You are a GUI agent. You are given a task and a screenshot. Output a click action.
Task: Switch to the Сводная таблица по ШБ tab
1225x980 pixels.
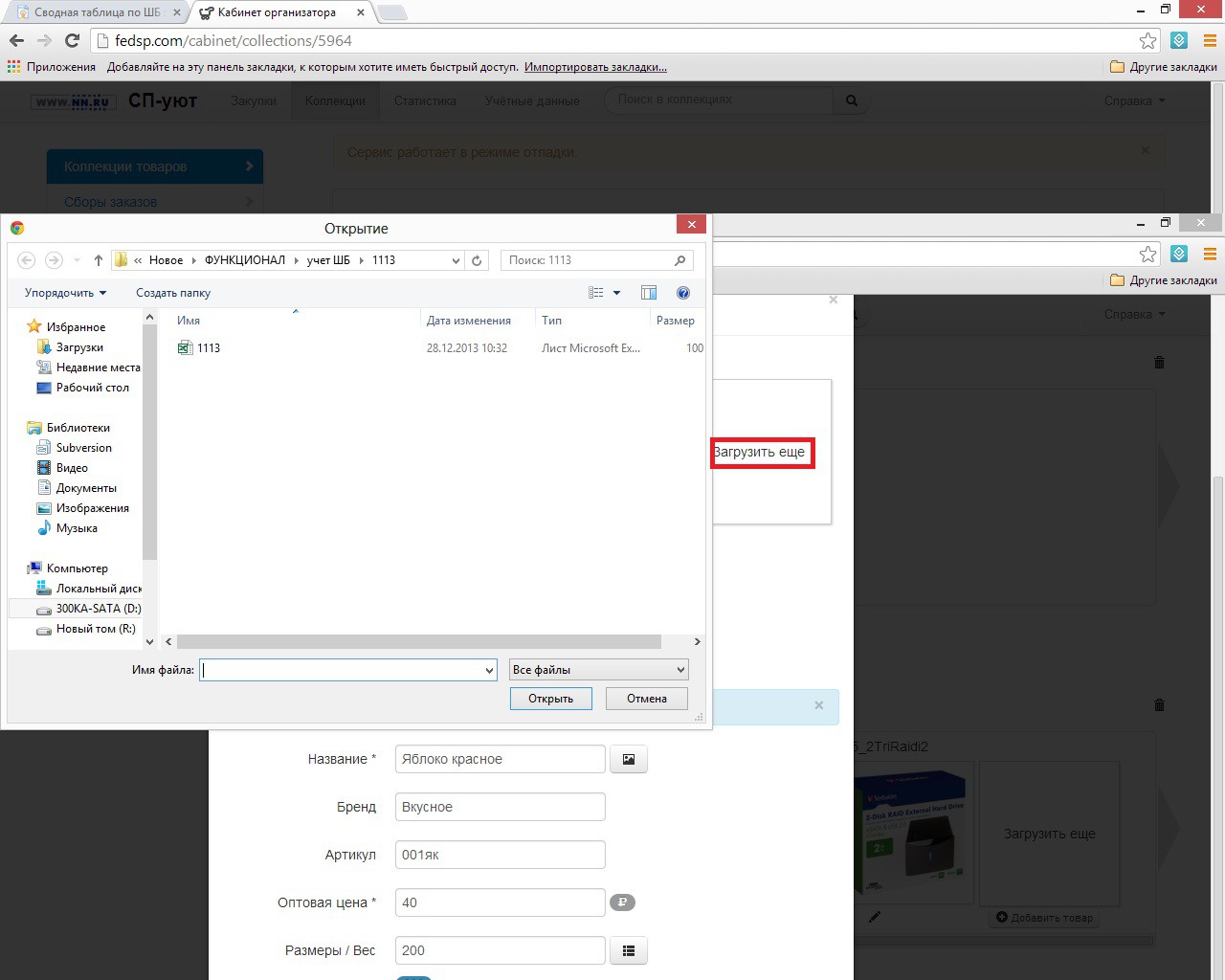pos(96,12)
